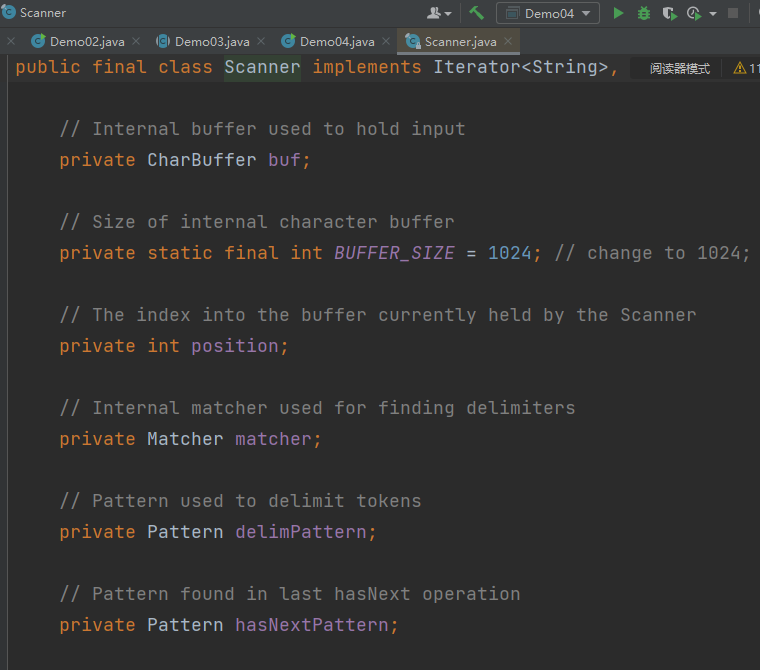Click the comment 'Internal buffer used to hold input'
The width and height of the screenshot is (760, 670).
(262, 129)
